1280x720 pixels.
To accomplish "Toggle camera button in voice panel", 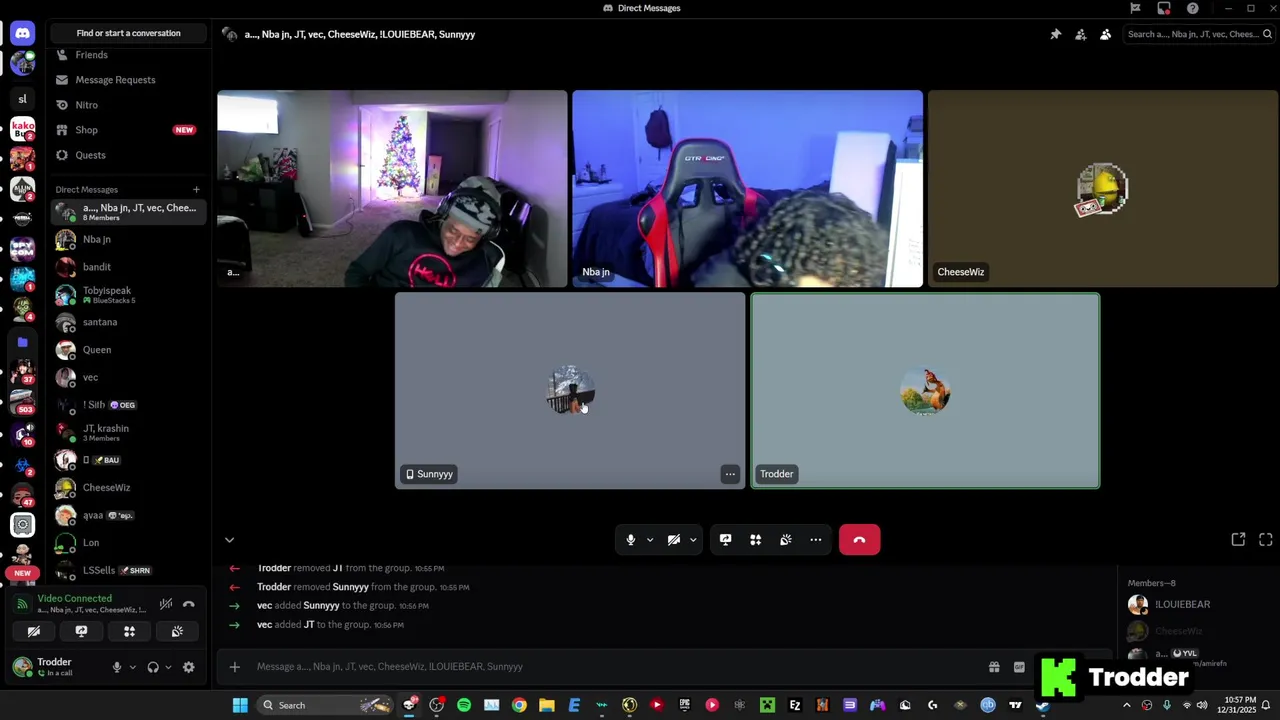I will coord(33,631).
